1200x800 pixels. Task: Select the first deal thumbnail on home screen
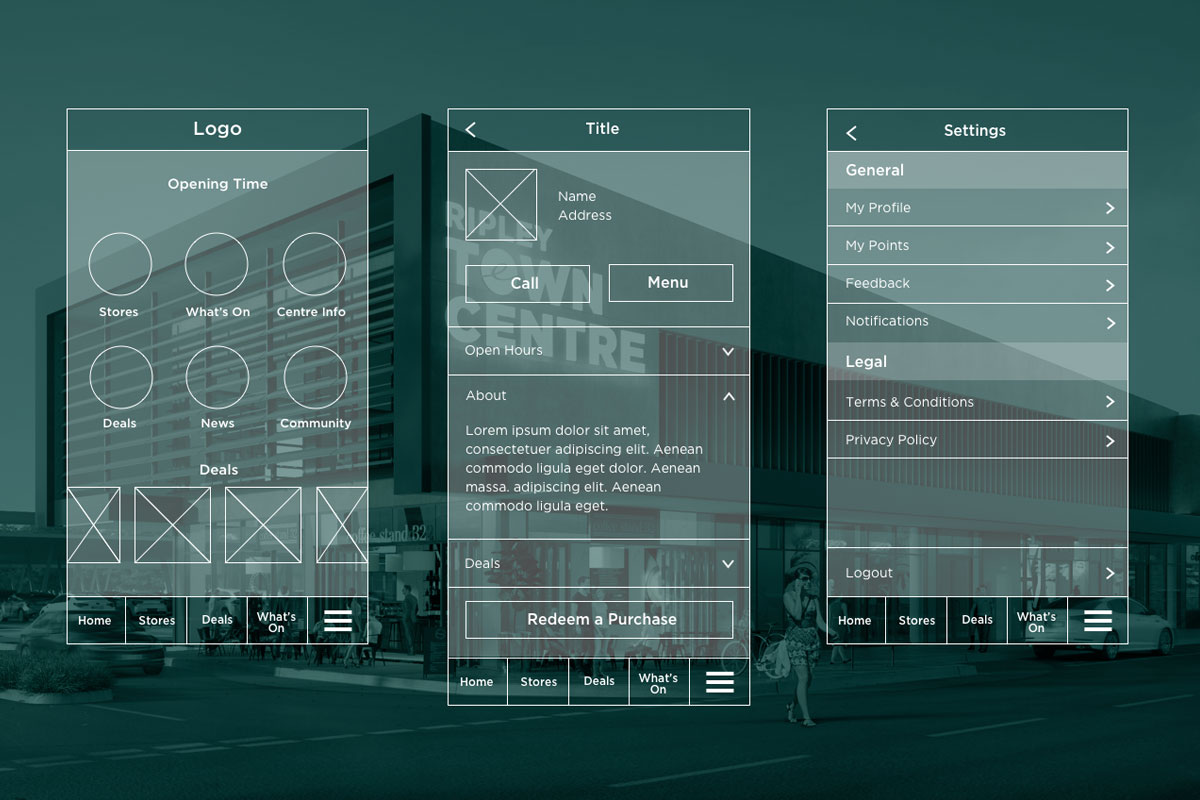click(x=95, y=524)
